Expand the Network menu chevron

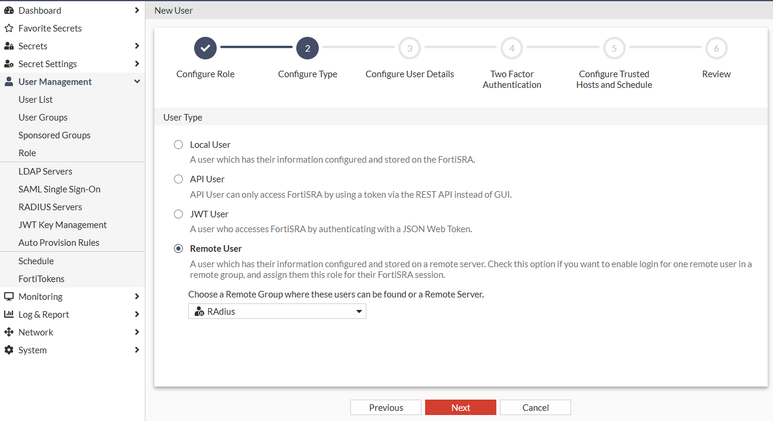coord(137,332)
